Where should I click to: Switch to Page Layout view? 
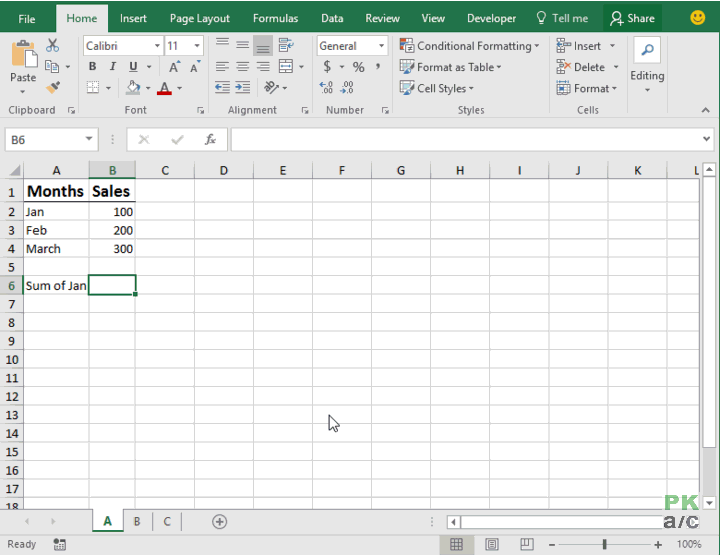pos(492,544)
